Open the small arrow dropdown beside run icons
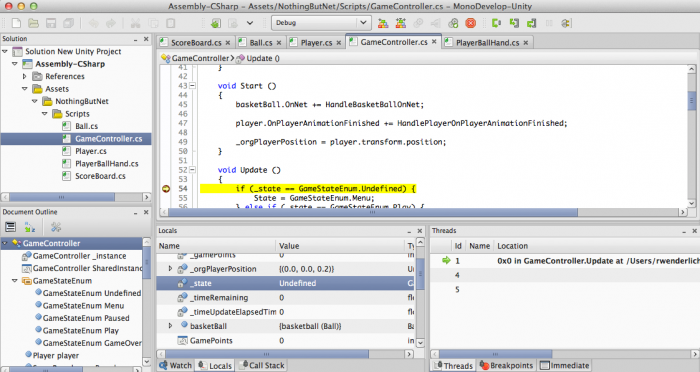Screen dimensions: 700x372 250,23
